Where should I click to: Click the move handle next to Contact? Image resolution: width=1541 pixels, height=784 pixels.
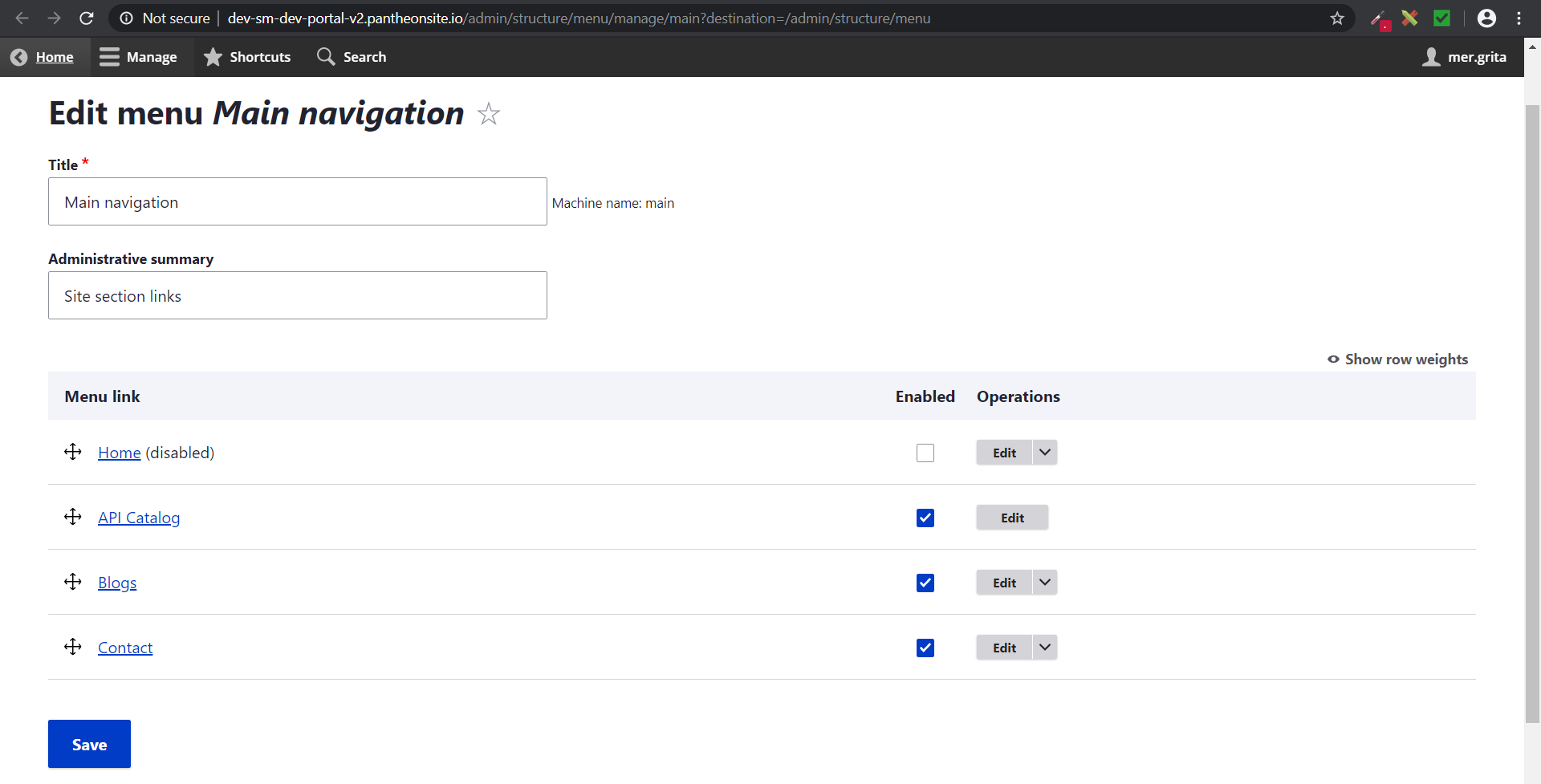coord(73,647)
